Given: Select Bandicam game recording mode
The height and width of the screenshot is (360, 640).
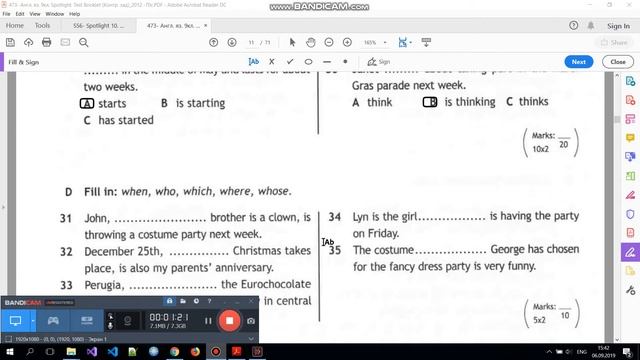Looking at the screenshot, I should point(53,321).
